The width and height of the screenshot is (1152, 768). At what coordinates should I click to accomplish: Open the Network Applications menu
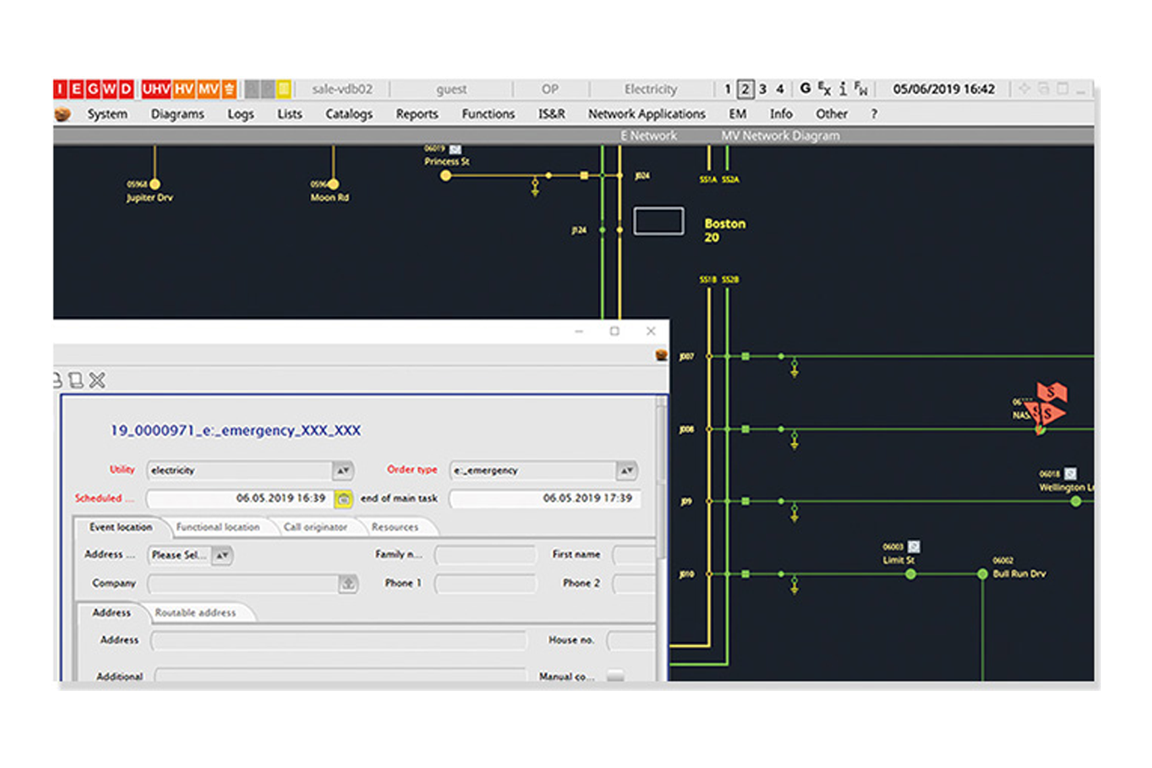click(x=647, y=114)
